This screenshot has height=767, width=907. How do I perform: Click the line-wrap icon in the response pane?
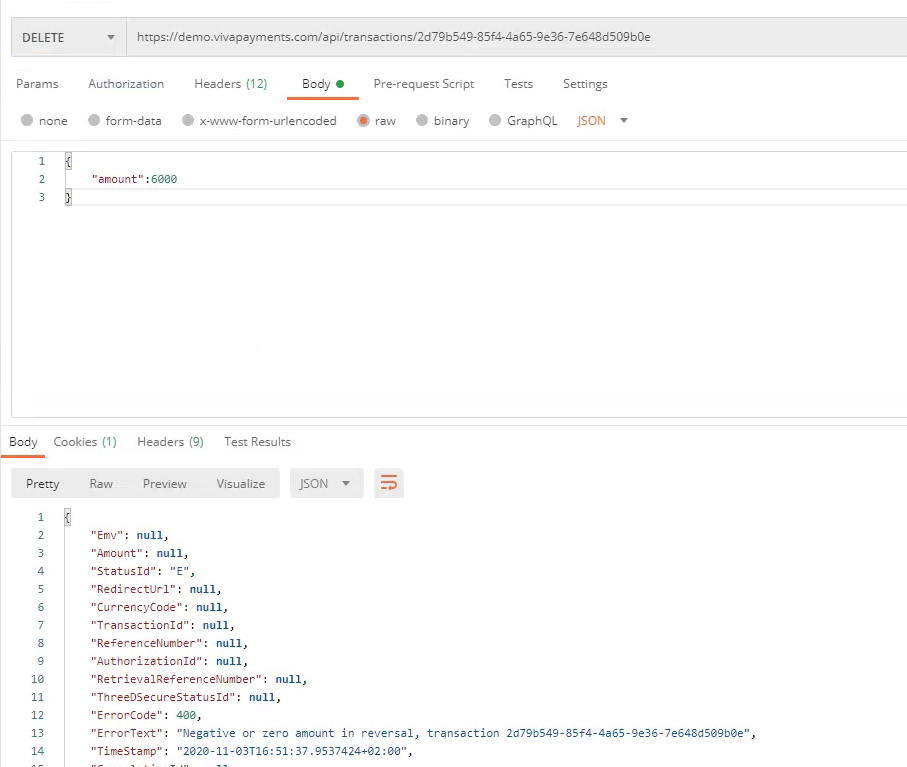pyautogui.click(x=389, y=483)
